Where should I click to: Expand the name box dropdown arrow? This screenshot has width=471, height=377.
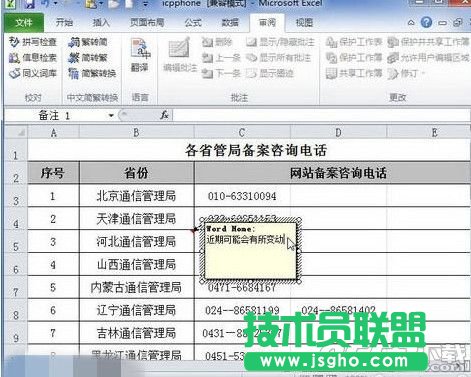tap(111, 116)
